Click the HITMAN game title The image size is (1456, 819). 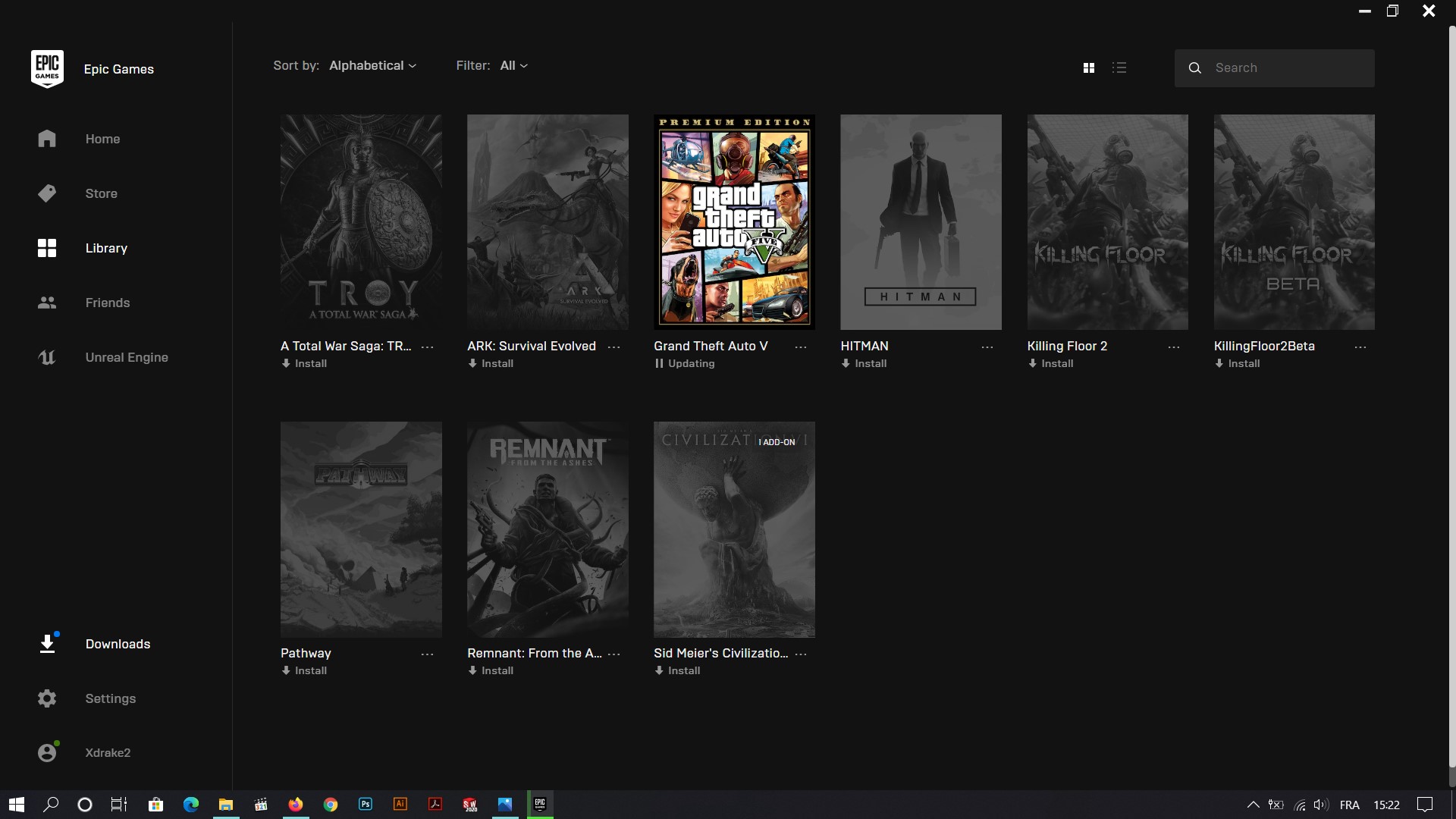tap(864, 346)
